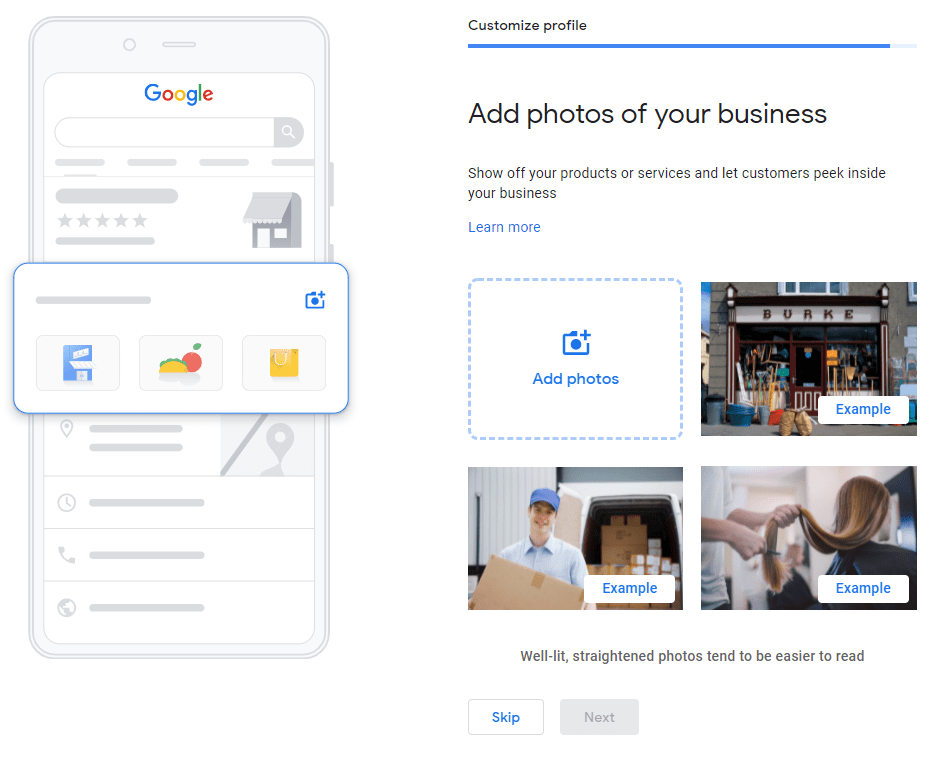
Task: Click Example on the delivery man photo
Action: (x=630, y=588)
